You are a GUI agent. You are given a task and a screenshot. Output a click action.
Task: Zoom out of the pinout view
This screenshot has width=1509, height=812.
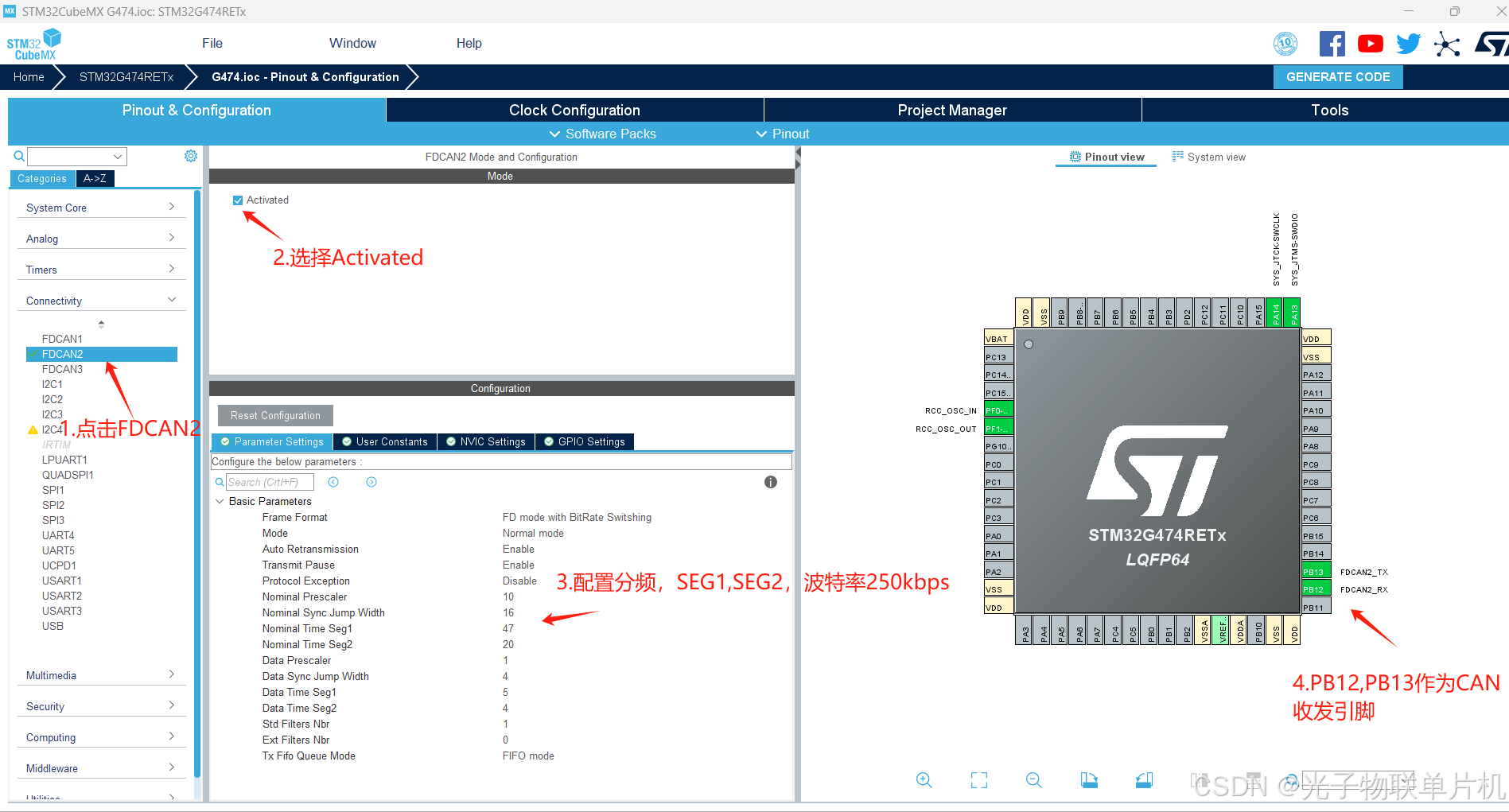tap(1034, 780)
